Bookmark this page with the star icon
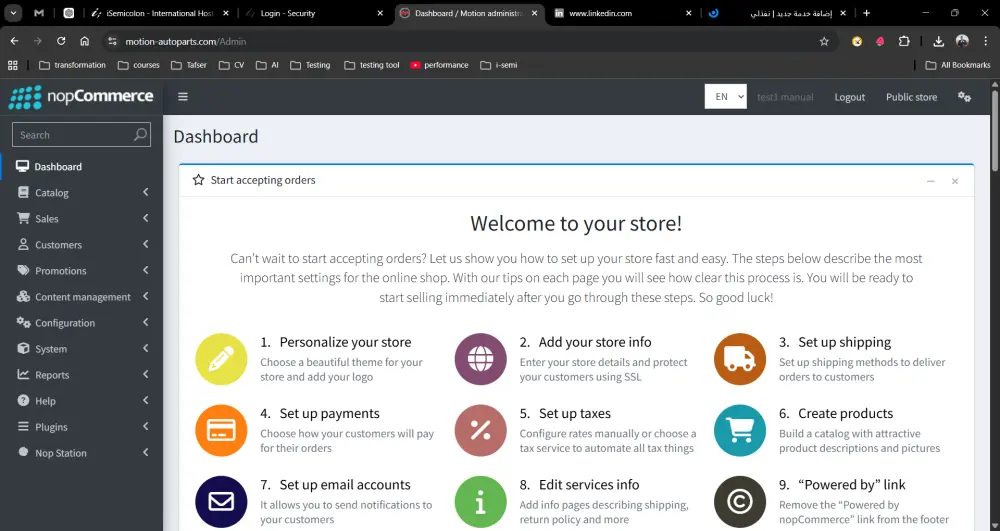The image size is (1000, 531). coord(824,41)
